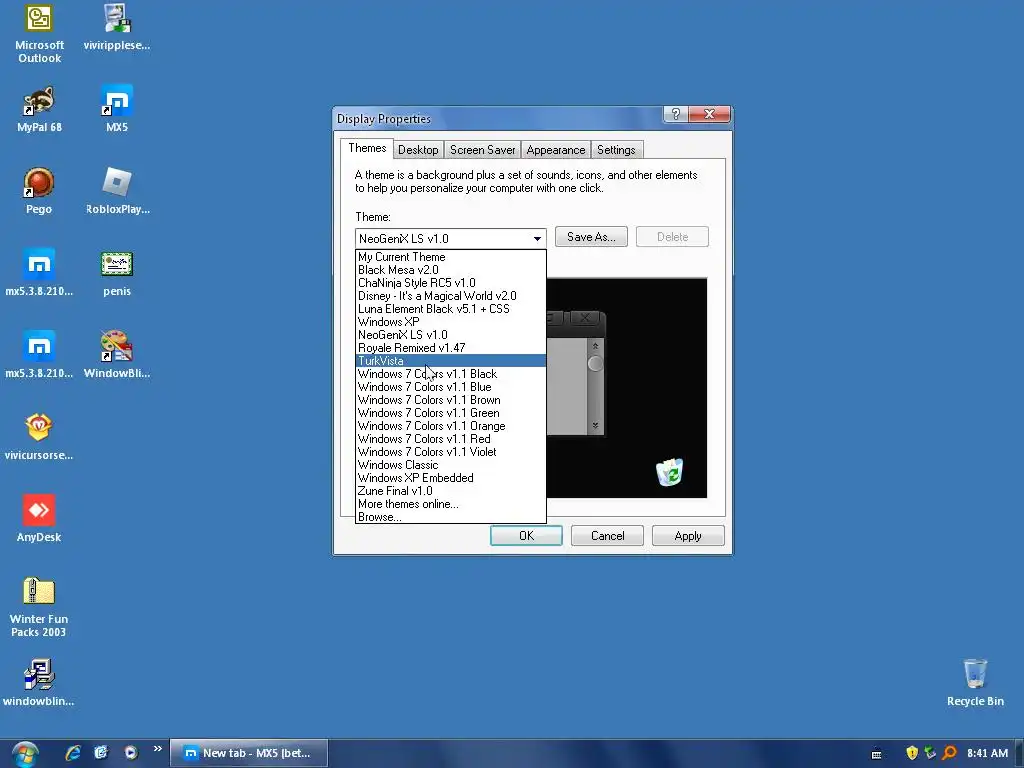Open the Appearance tab

[x=556, y=150]
